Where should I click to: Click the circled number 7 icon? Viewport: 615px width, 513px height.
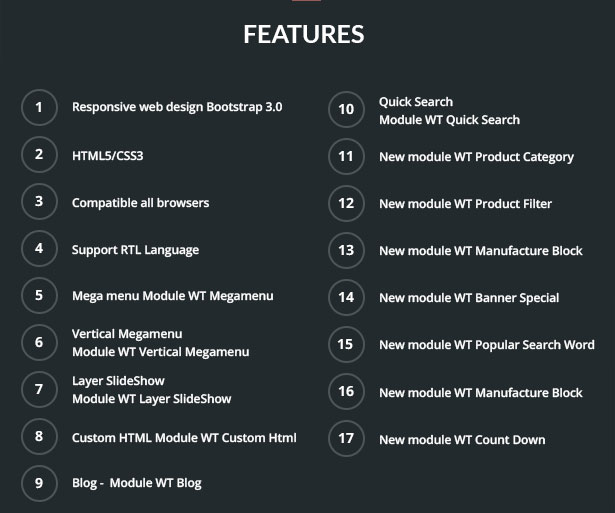39,389
